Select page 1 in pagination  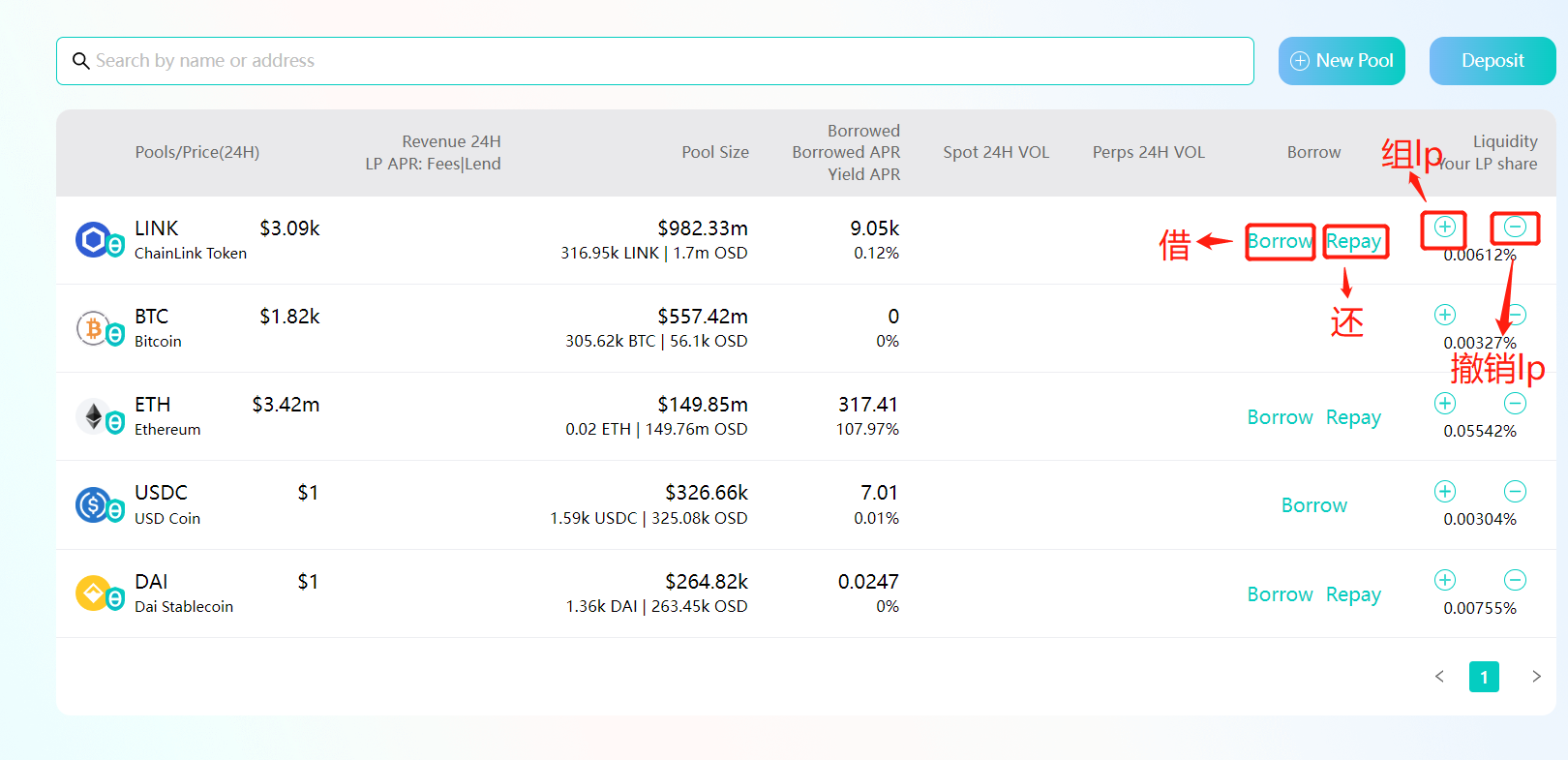point(1484,677)
